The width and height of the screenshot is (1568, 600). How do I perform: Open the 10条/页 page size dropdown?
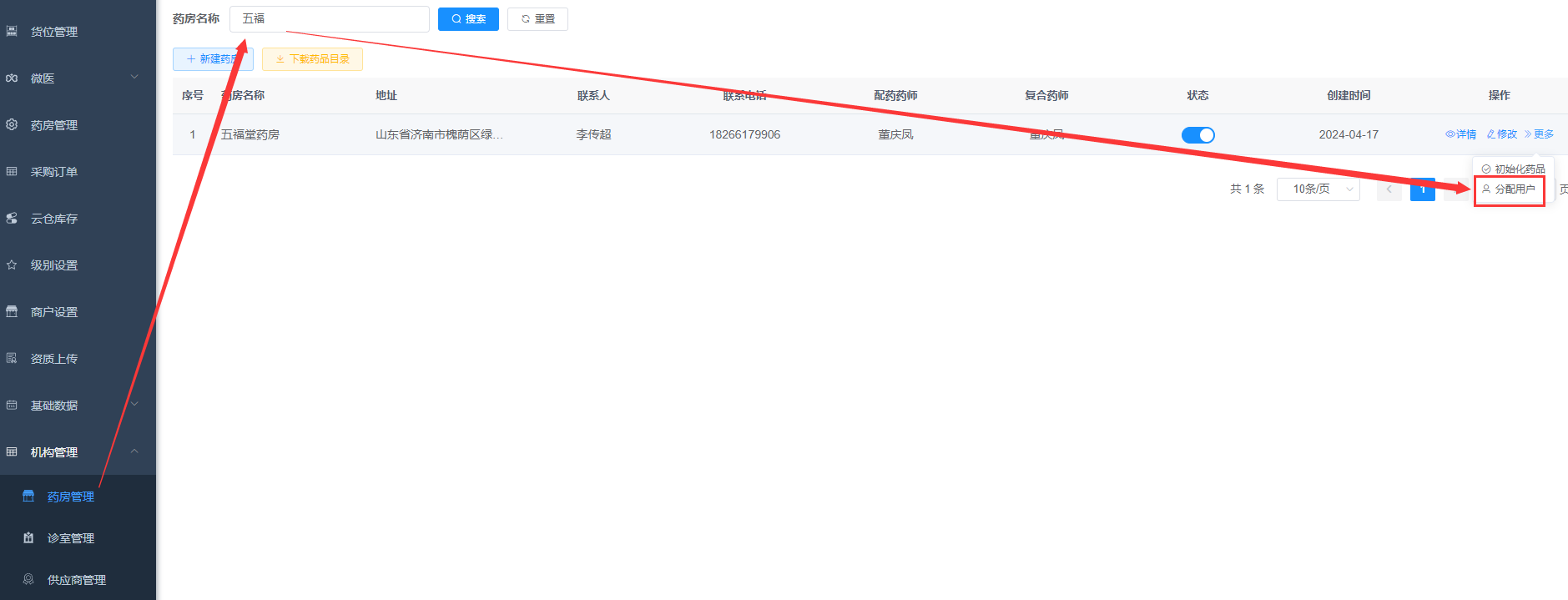(1318, 189)
